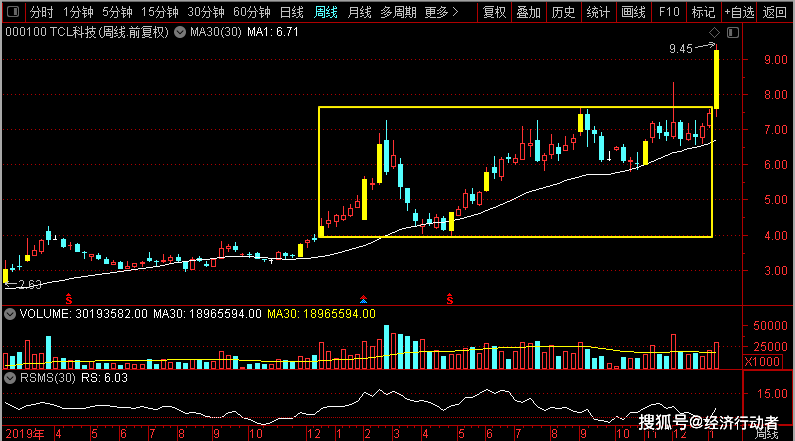This screenshot has width=795, height=441.
Task: Click the 3.00 price axis label
Action: 776,270
